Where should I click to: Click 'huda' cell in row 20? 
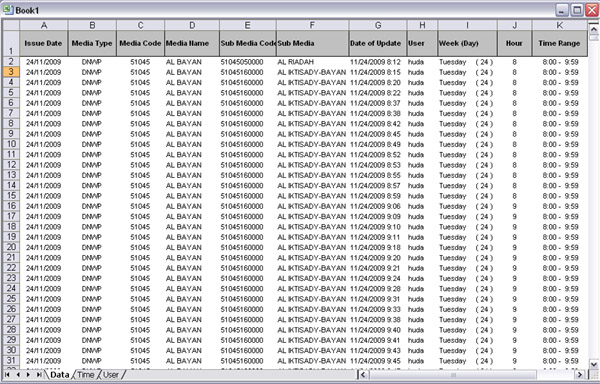click(x=422, y=247)
